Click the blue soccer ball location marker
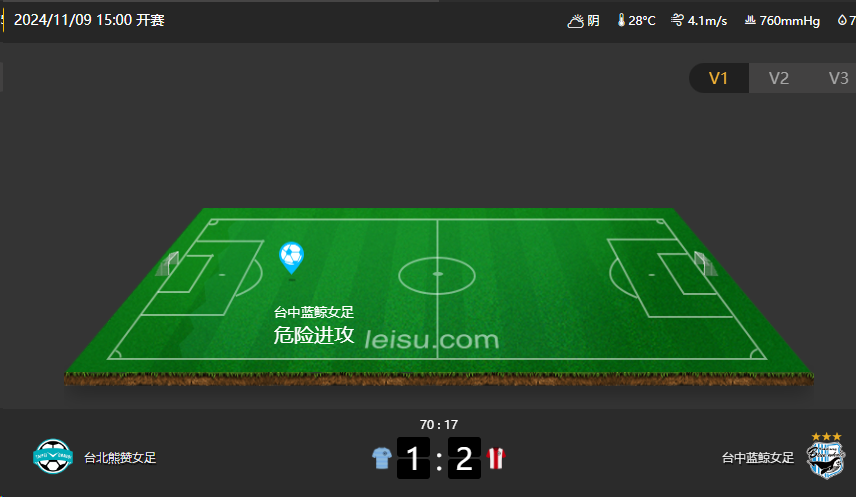 292,258
